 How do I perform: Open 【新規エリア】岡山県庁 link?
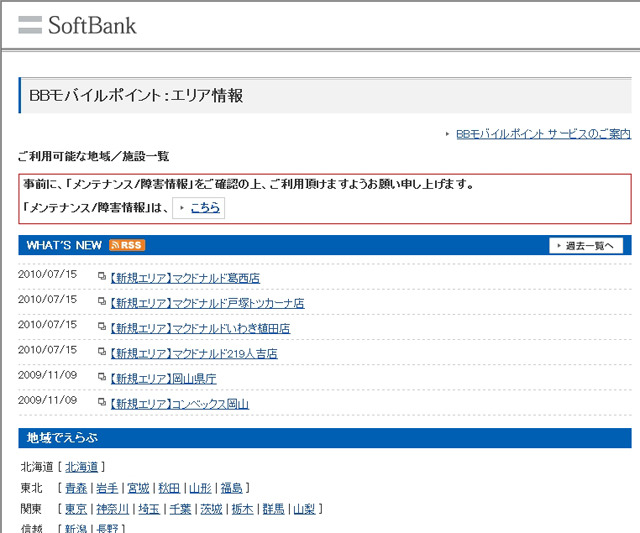(163, 379)
